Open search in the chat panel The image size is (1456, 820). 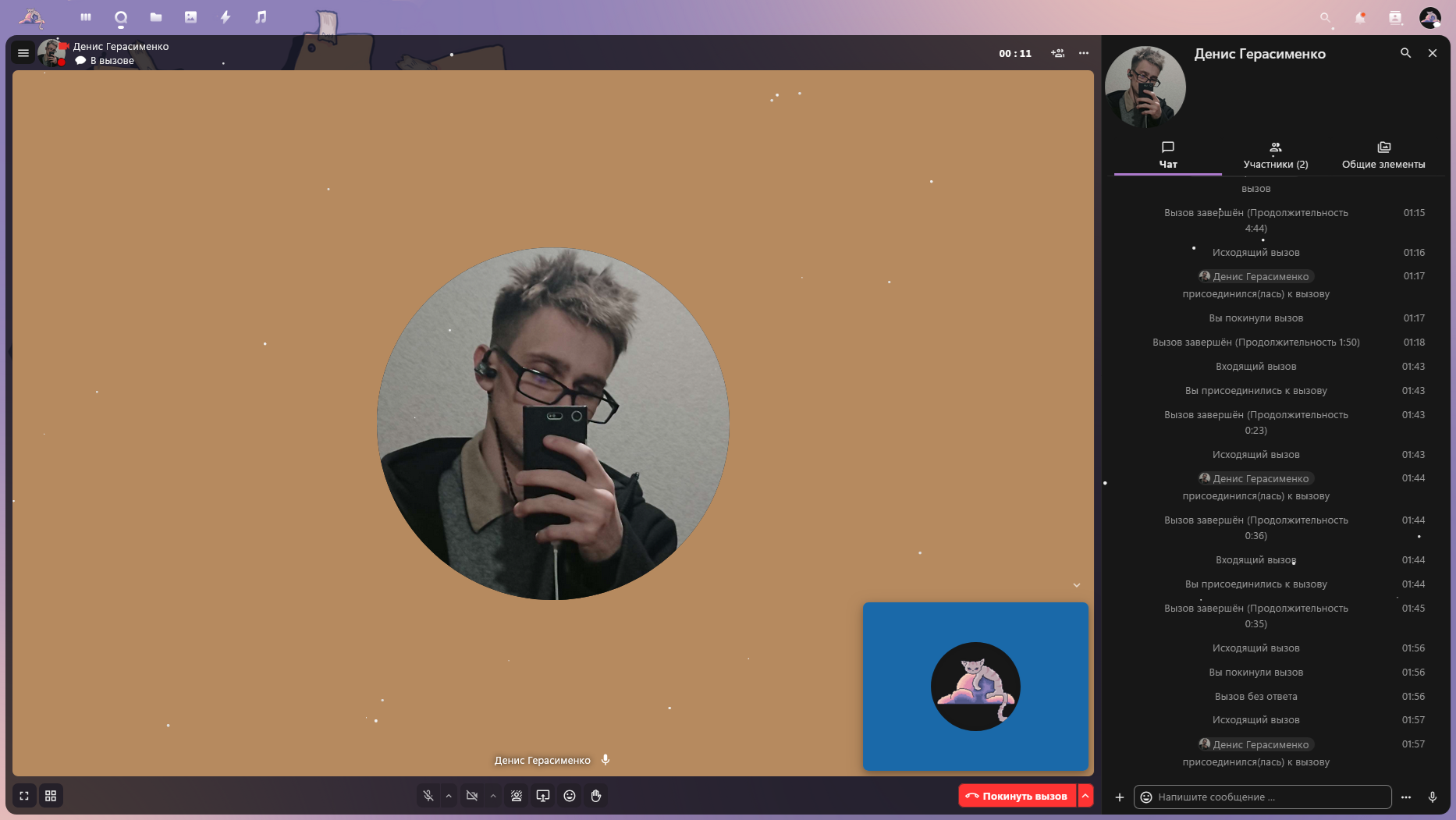coord(1406,53)
